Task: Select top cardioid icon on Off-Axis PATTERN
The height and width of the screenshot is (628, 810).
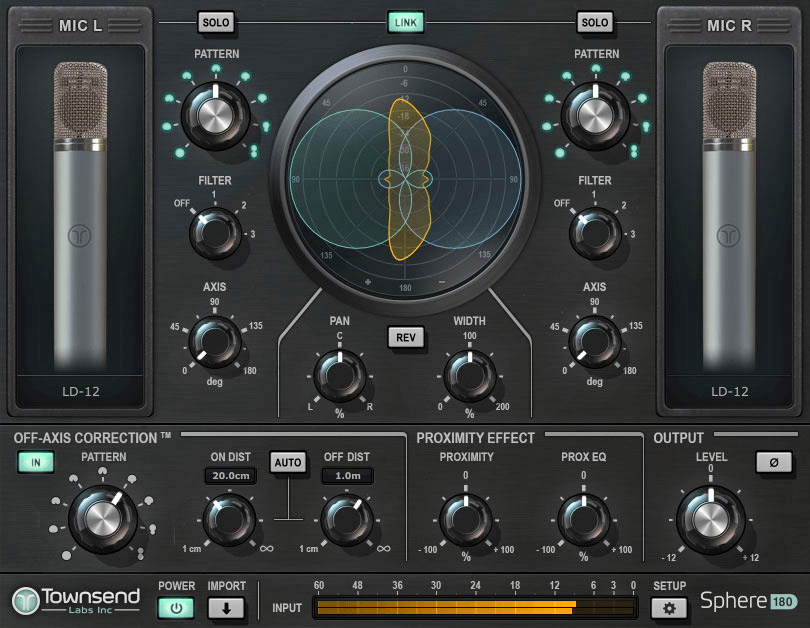Action: coord(103,471)
